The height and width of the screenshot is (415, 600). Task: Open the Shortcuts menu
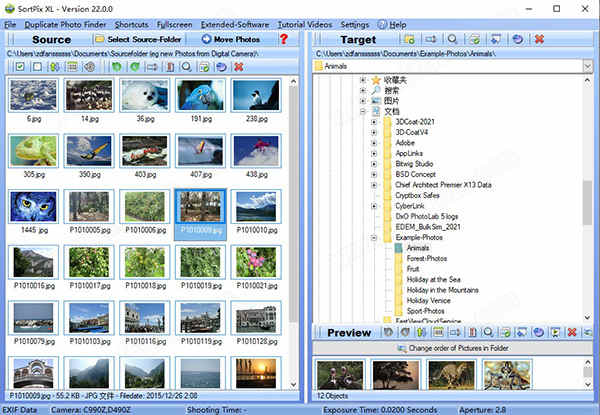132,25
